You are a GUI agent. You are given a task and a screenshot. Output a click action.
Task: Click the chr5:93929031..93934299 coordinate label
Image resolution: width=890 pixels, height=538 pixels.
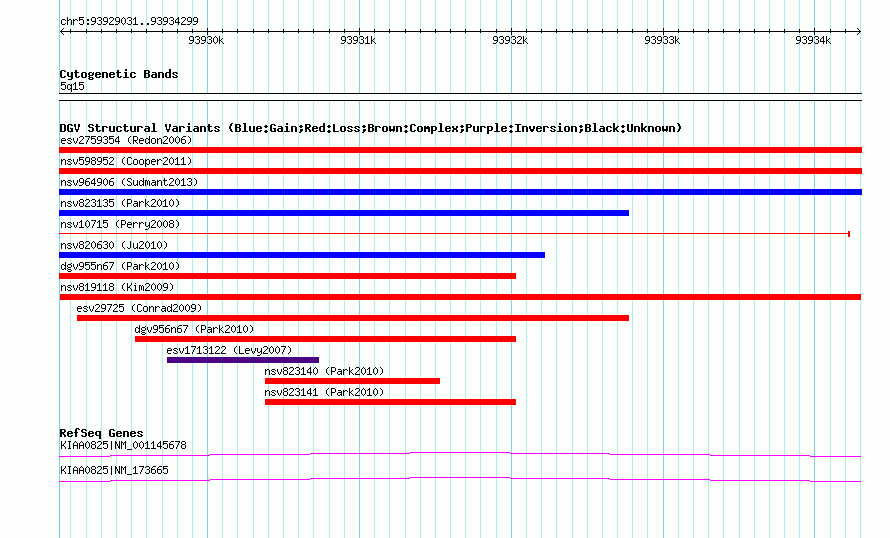129,21
